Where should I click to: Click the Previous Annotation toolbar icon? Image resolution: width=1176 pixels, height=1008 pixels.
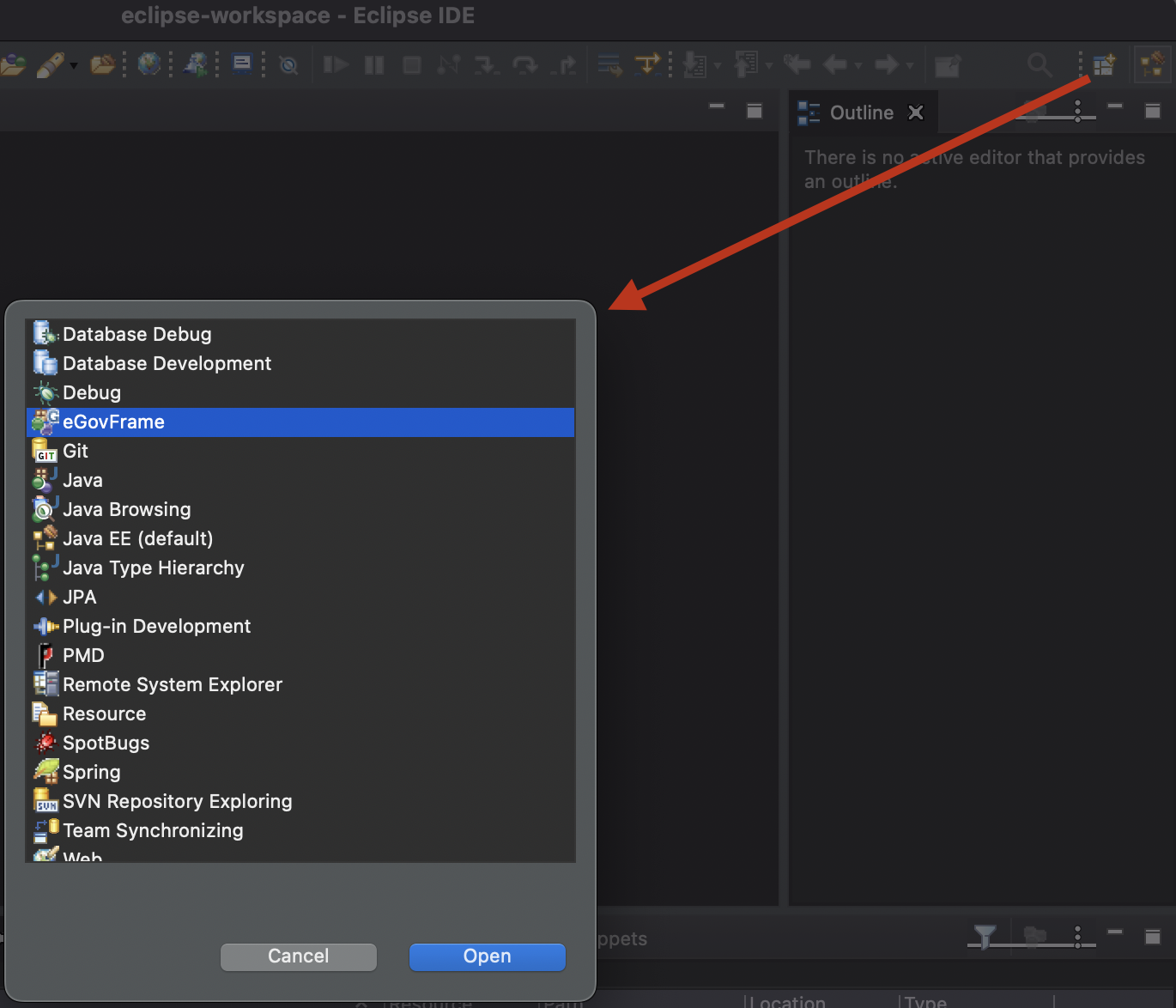746,64
